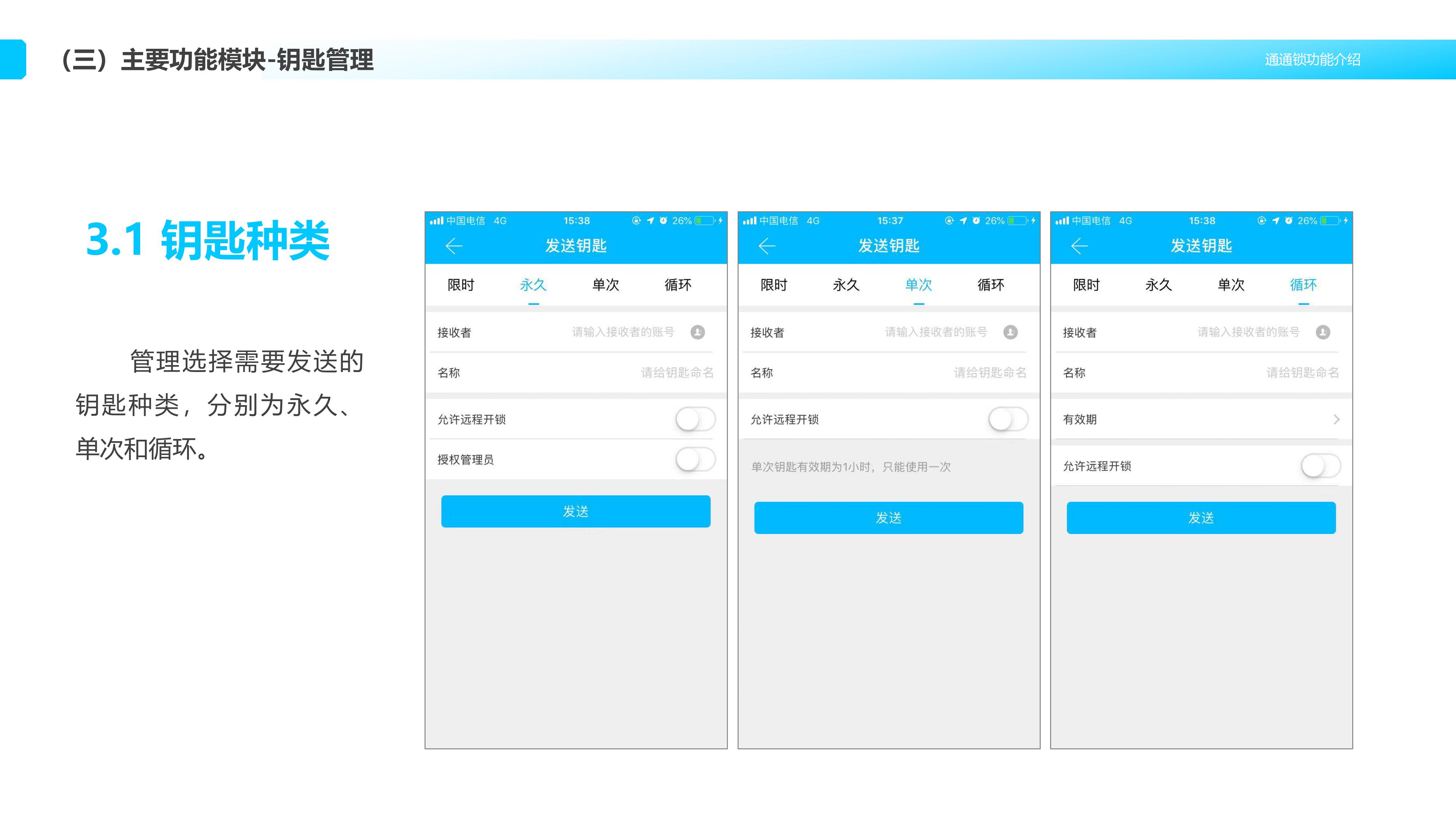Toggle 授权管理员 switch in left screen
This screenshot has width=1456, height=819.
[x=695, y=459]
